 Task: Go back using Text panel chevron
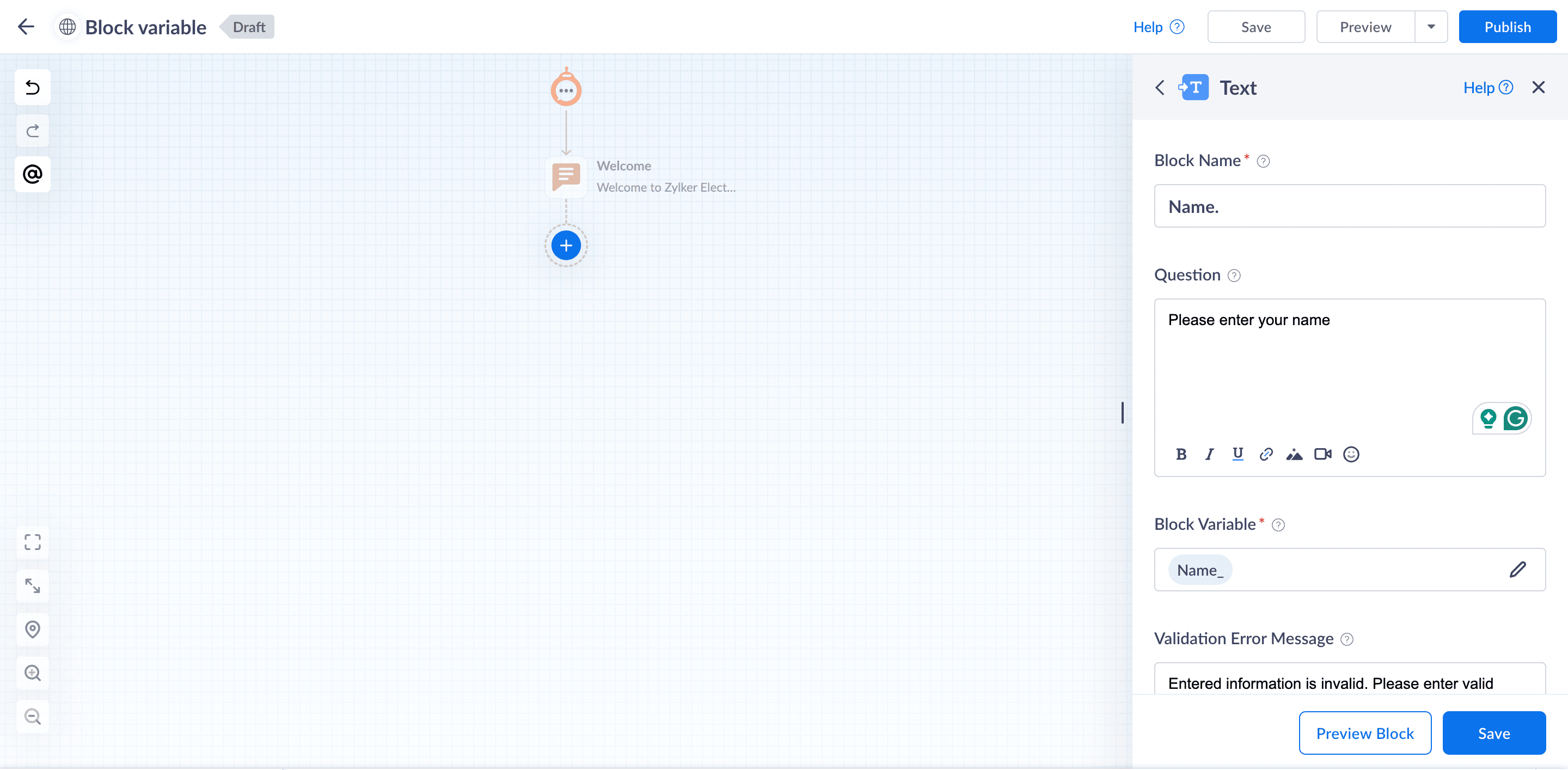click(x=1160, y=88)
